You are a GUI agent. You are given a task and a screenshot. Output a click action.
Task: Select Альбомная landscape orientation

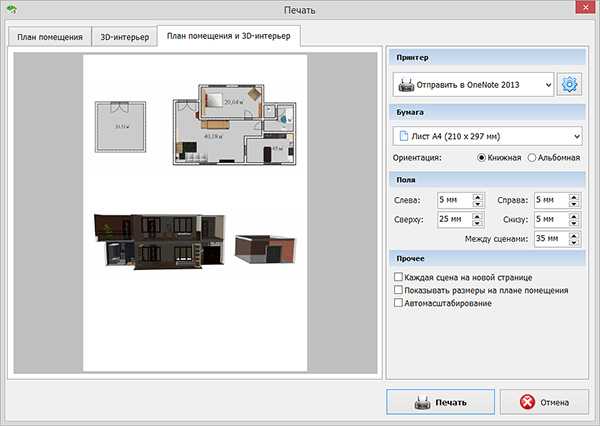(532, 157)
